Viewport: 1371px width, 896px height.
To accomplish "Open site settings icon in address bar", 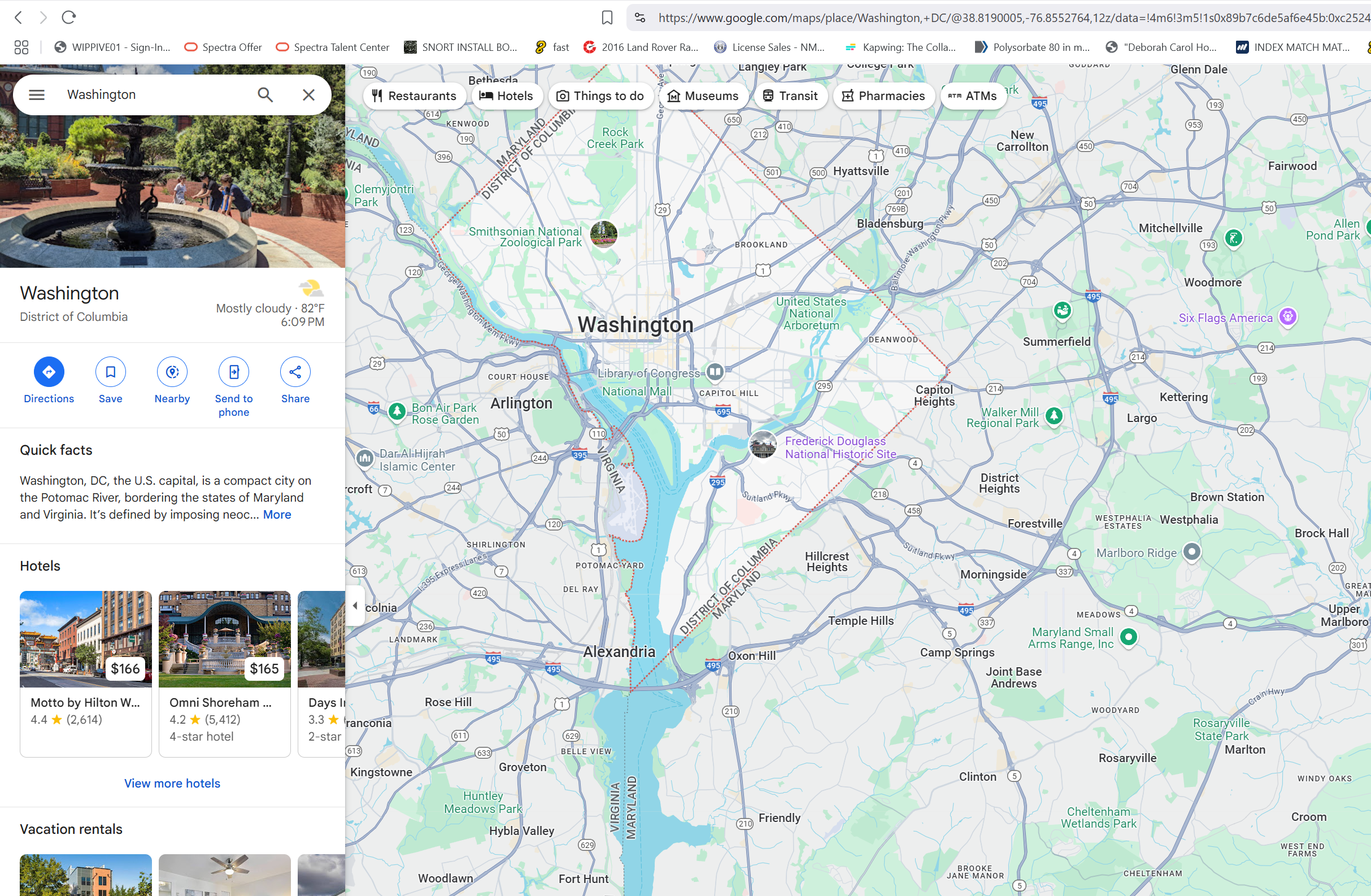I will [640, 18].
